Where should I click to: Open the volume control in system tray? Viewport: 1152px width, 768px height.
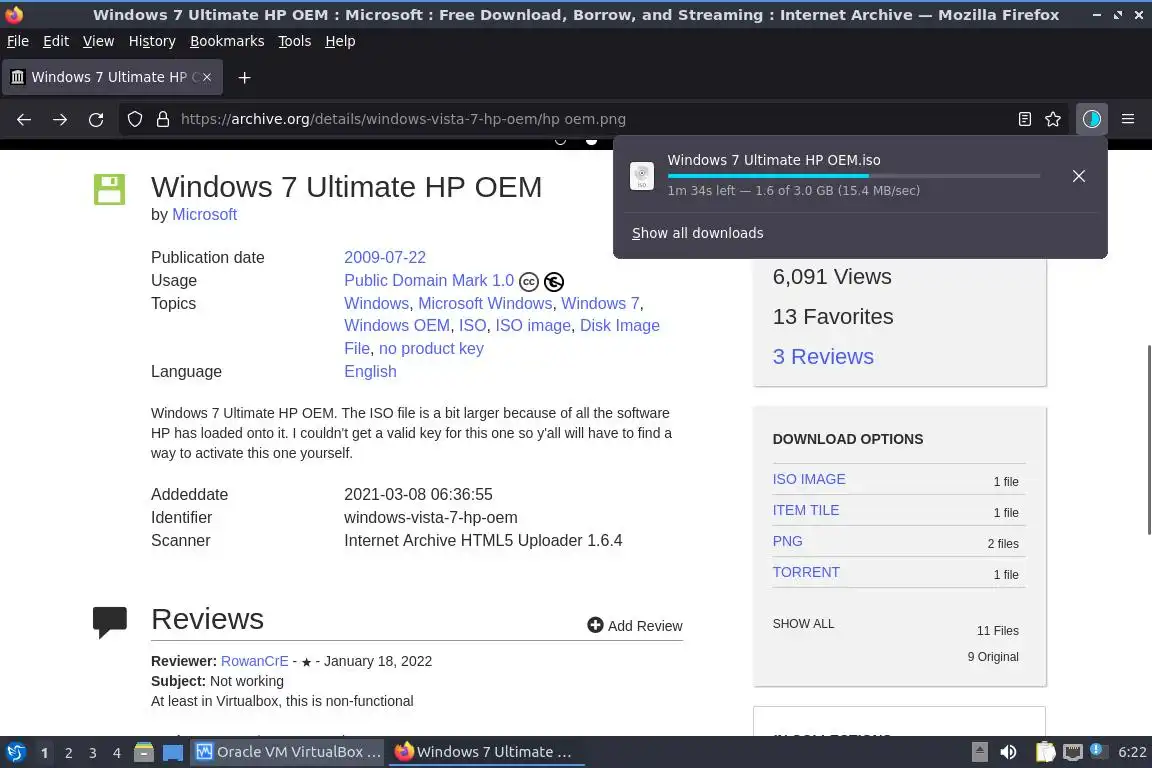pyautogui.click(x=1009, y=752)
